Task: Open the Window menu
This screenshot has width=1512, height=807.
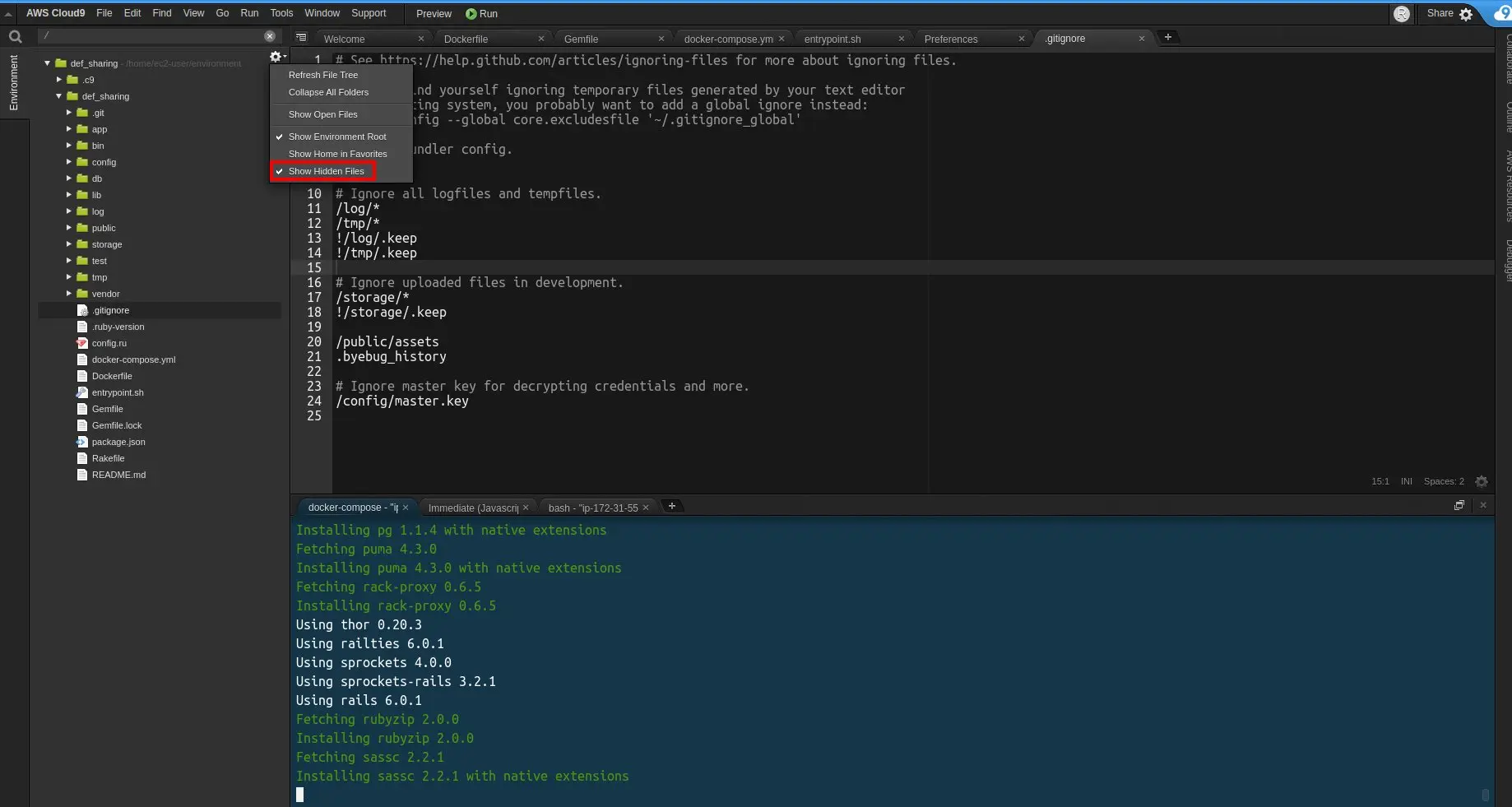Action: pyautogui.click(x=322, y=13)
